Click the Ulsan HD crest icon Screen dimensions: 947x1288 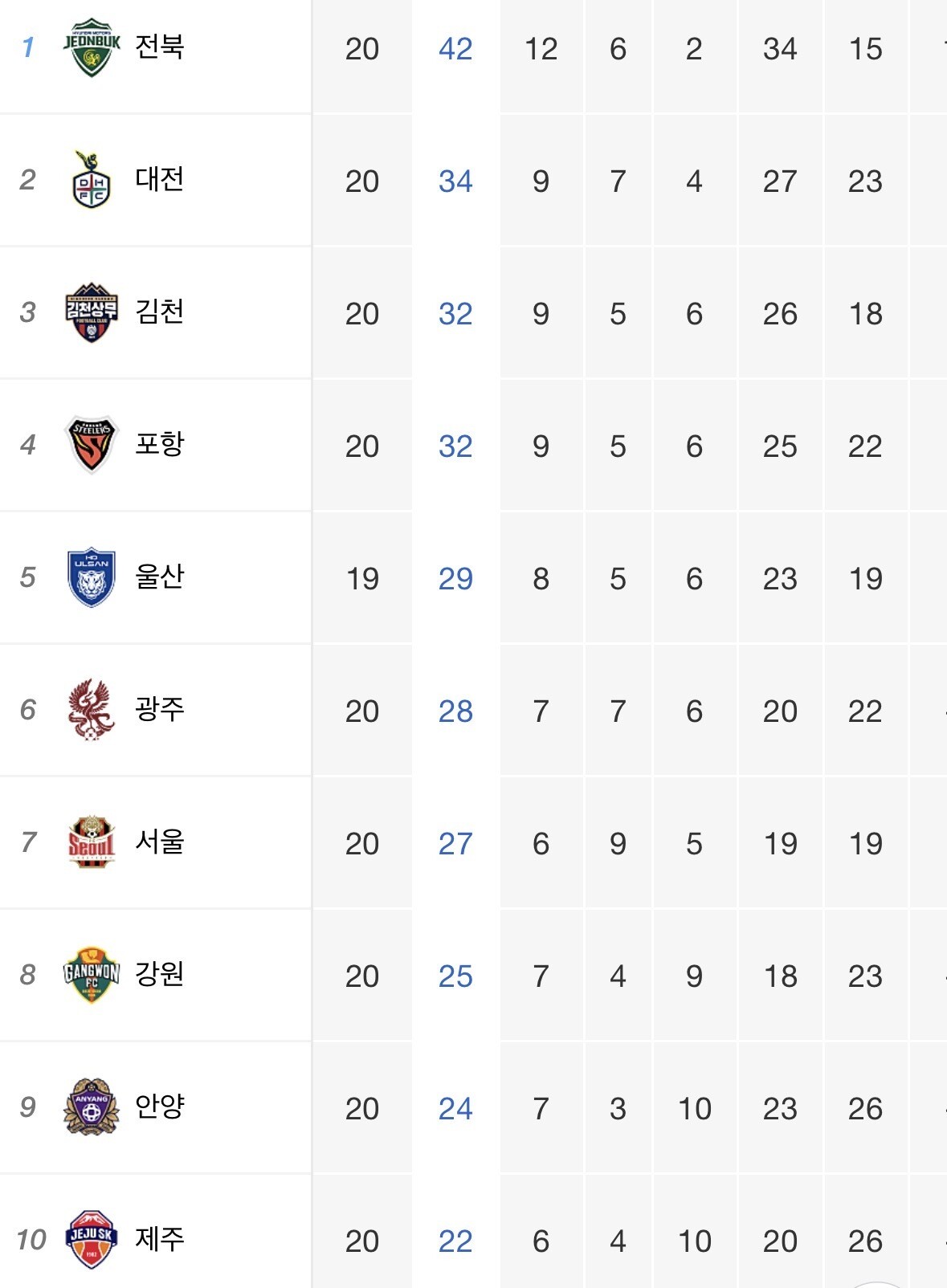click(92, 577)
